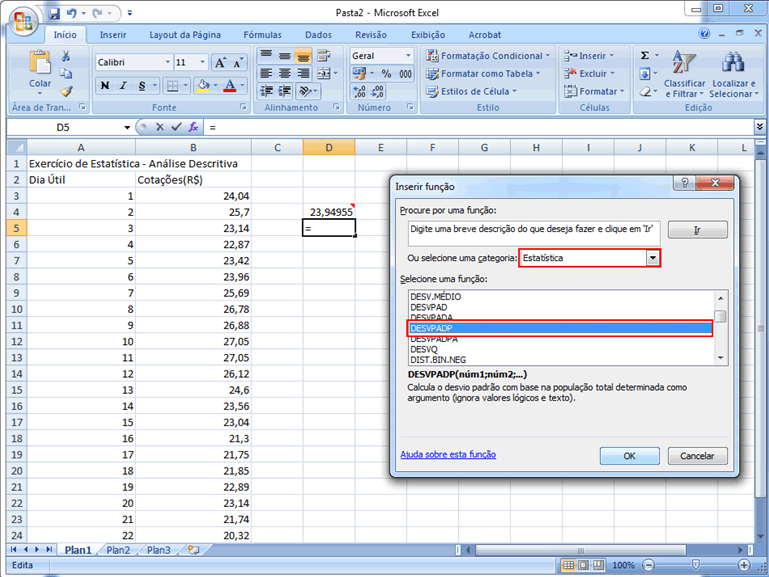The height and width of the screenshot is (577, 769).
Task: Click the font color red A swatch
Action: pos(230,86)
